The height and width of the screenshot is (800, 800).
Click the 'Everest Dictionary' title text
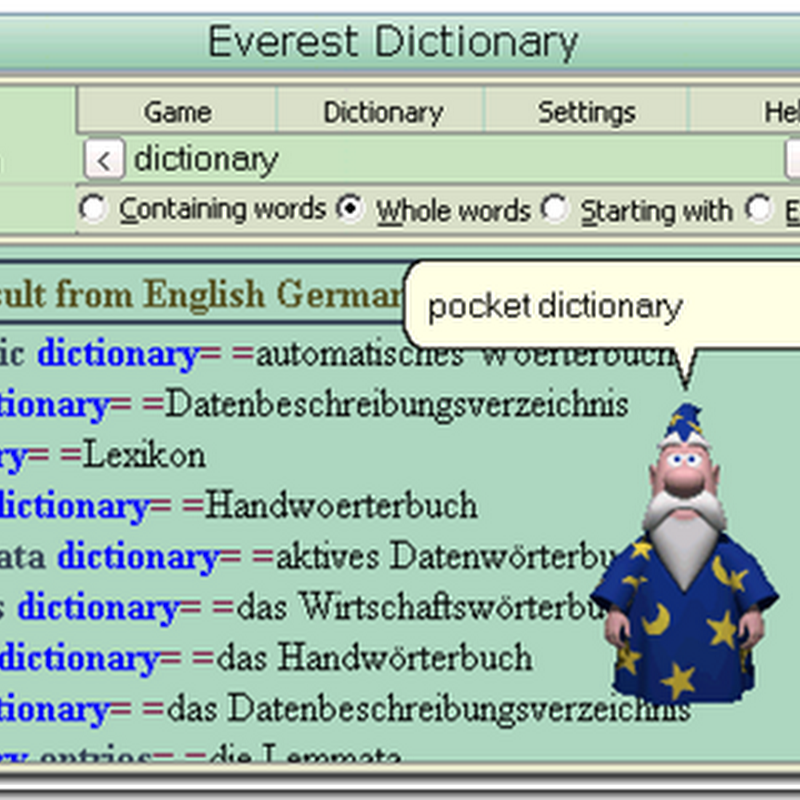(393, 42)
